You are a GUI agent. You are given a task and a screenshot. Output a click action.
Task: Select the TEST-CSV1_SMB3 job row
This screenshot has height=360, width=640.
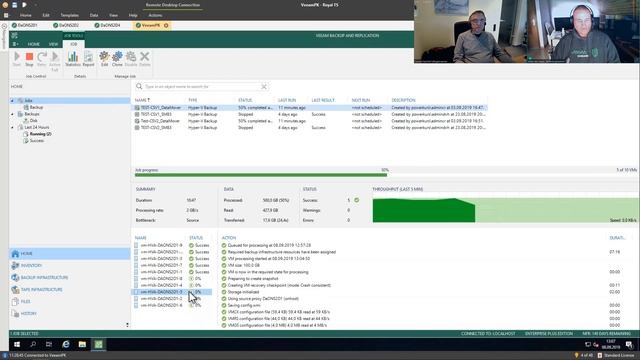click(310, 114)
